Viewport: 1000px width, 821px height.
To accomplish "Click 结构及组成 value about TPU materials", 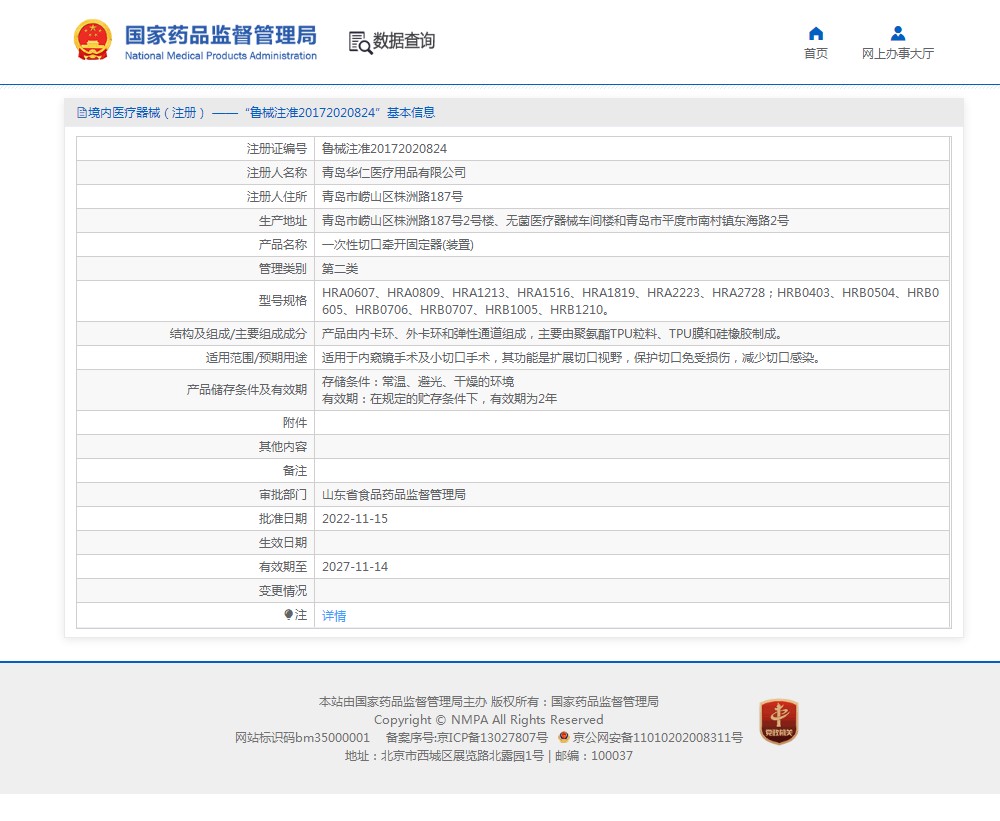I will (552, 334).
